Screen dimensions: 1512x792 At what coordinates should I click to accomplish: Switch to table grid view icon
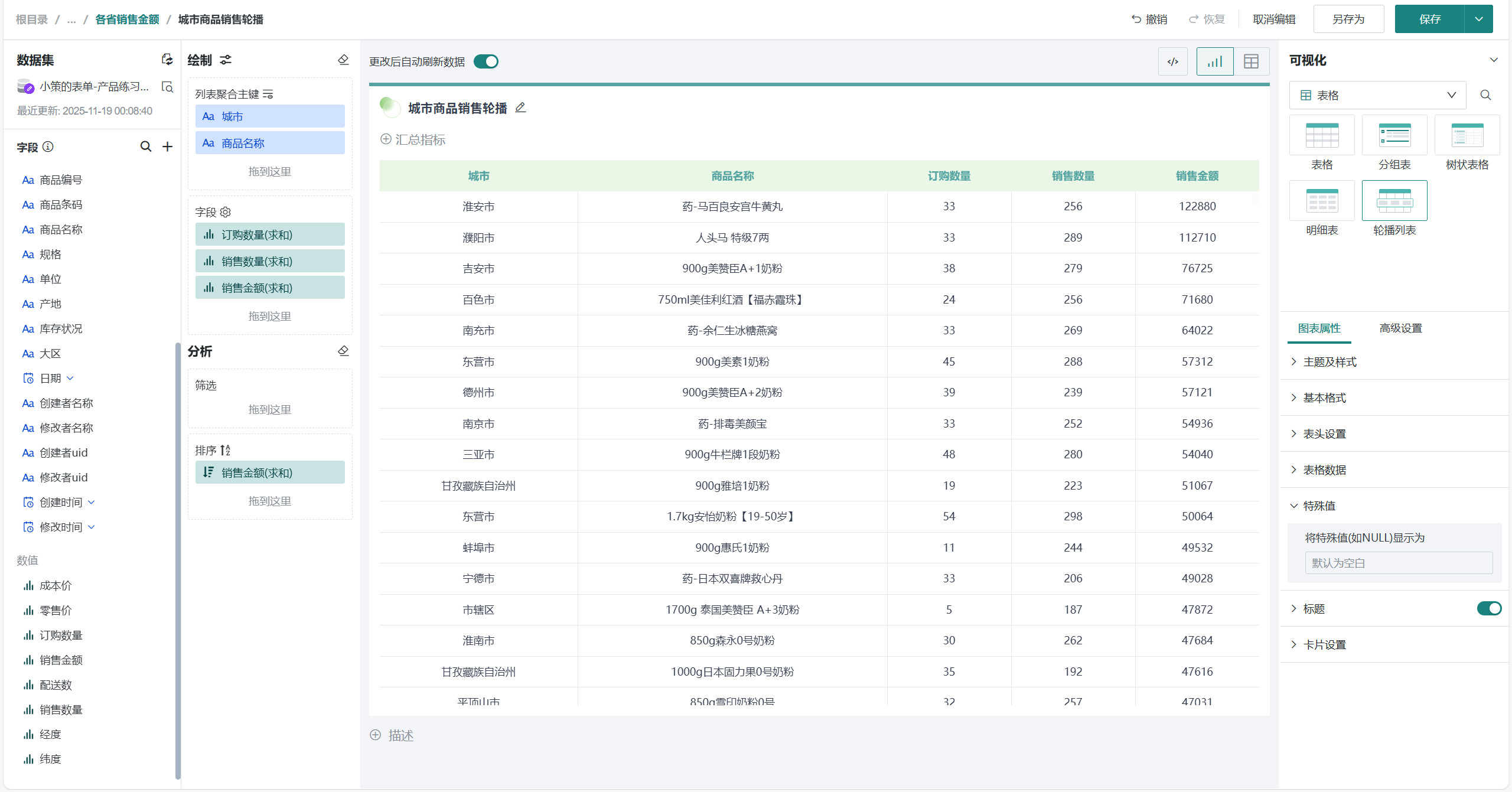(x=1251, y=61)
